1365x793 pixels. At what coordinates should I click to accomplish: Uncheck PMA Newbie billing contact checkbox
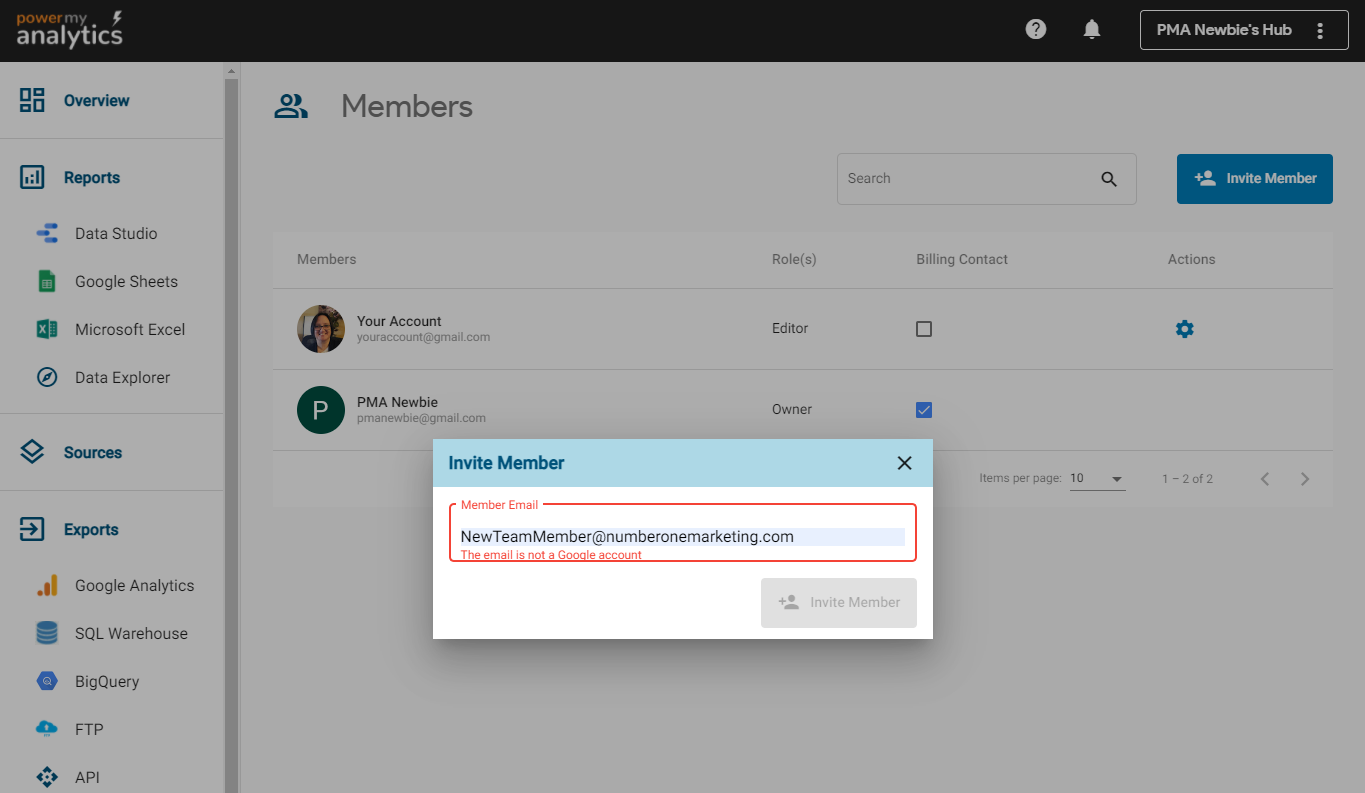coord(924,410)
